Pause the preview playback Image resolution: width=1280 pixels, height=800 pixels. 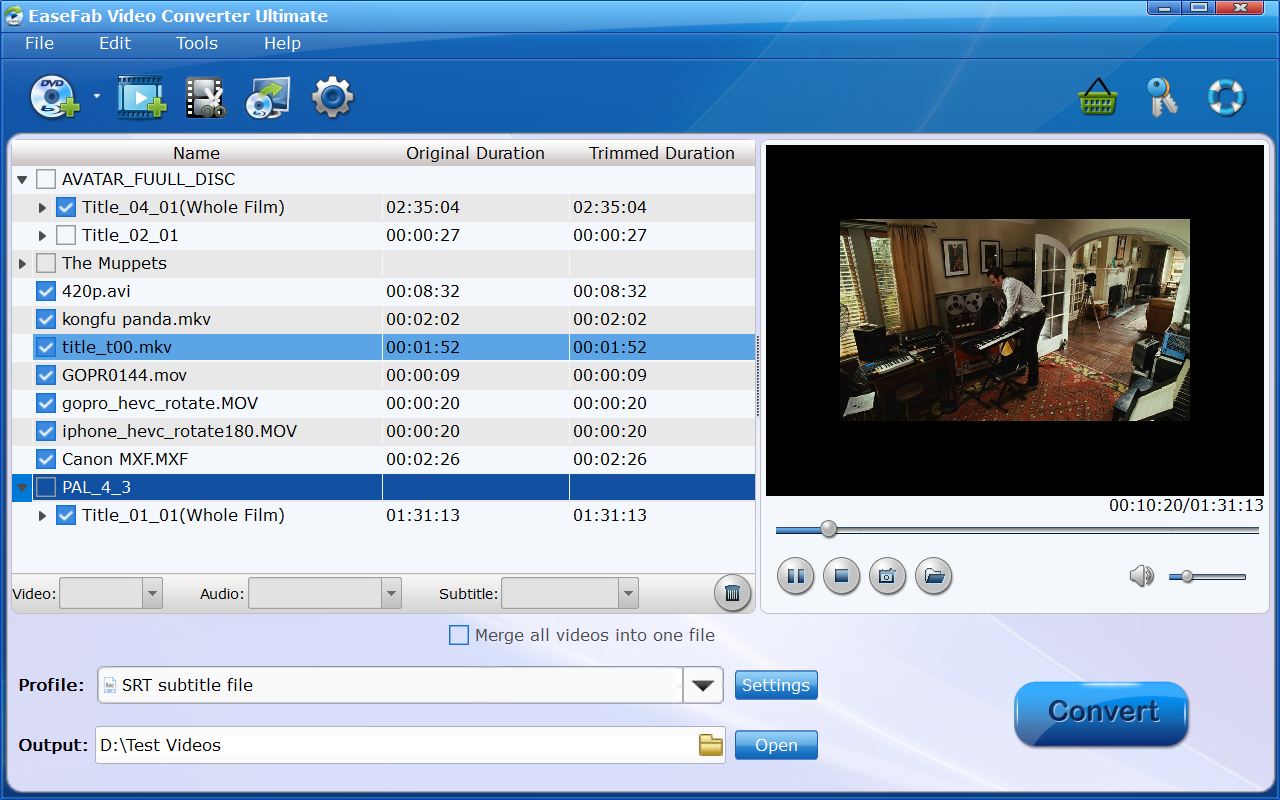coord(795,576)
